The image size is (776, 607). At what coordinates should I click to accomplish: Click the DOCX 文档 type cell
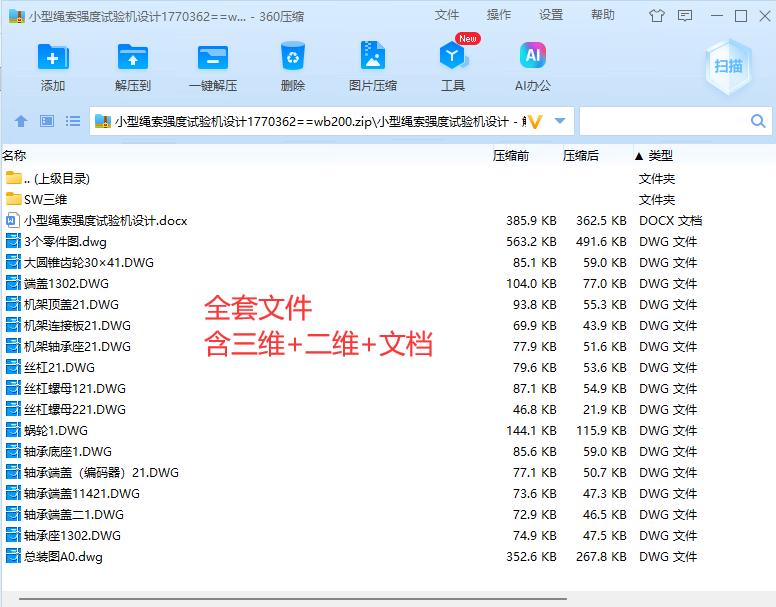tap(670, 221)
